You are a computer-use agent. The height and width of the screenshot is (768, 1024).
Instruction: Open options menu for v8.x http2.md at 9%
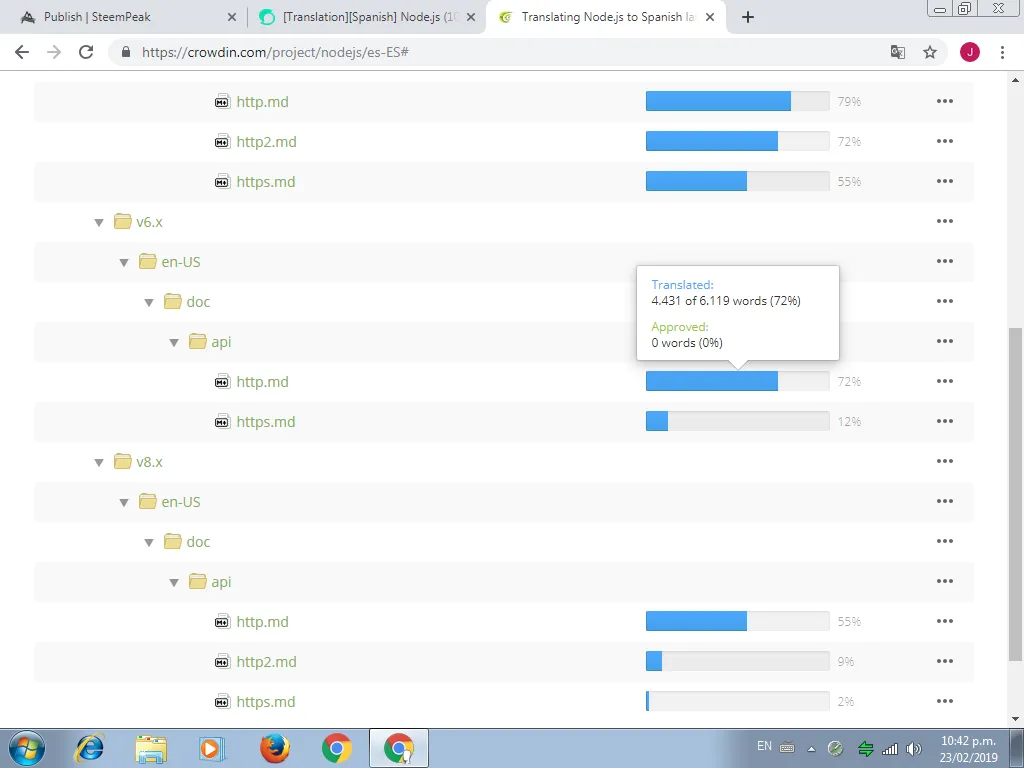(945, 662)
